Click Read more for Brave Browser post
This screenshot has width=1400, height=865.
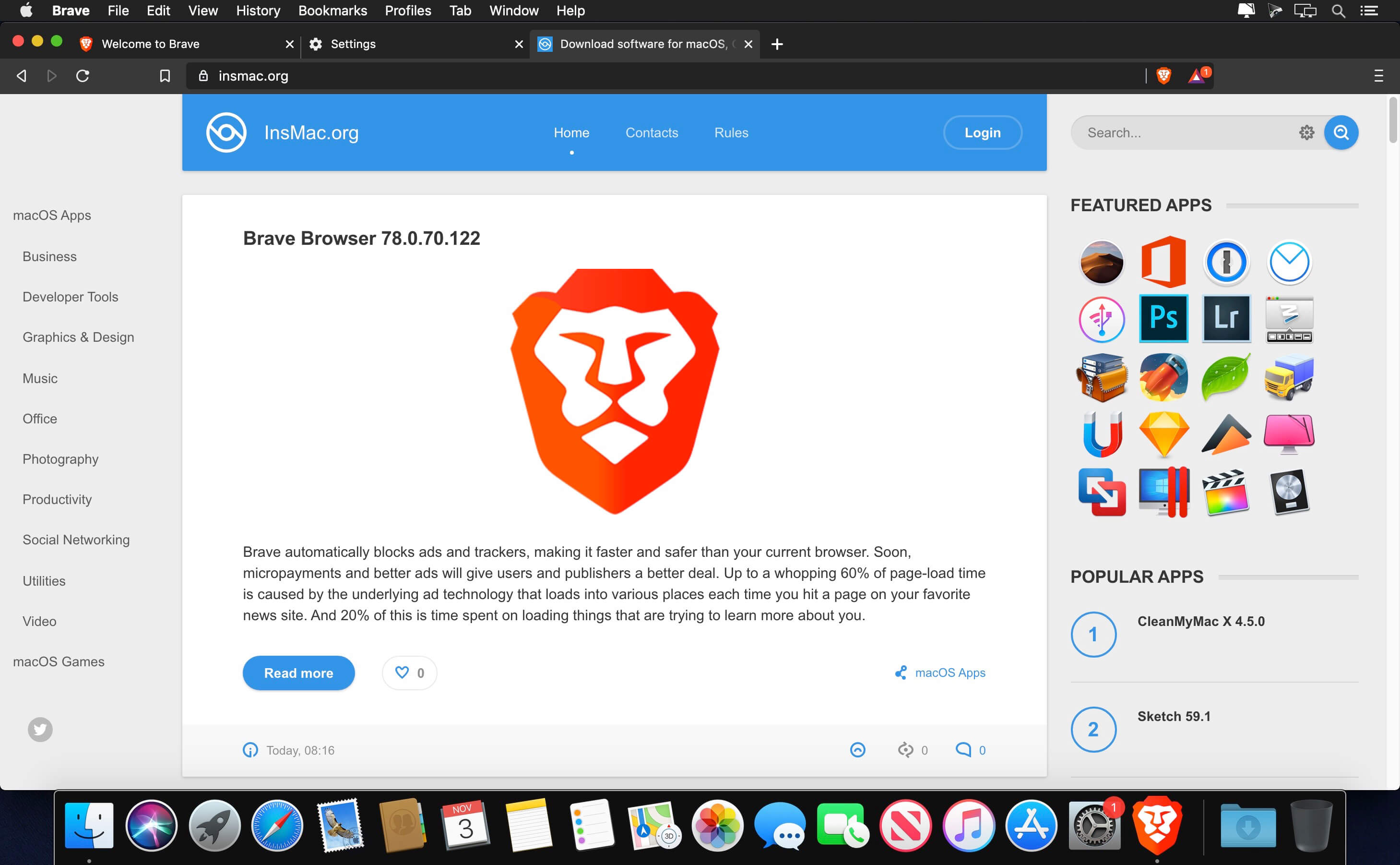tap(298, 672)
